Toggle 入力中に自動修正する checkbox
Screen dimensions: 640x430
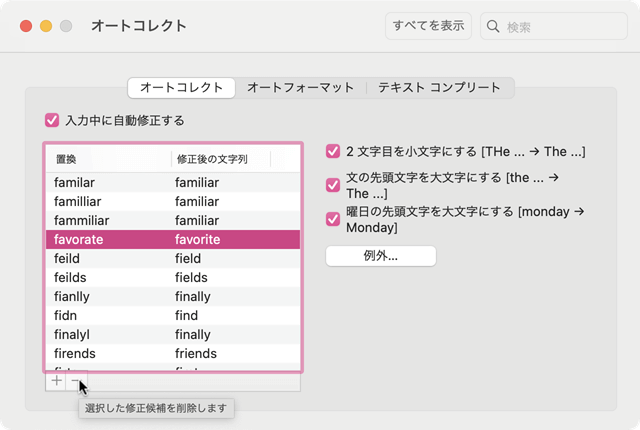tap(53, 120)
